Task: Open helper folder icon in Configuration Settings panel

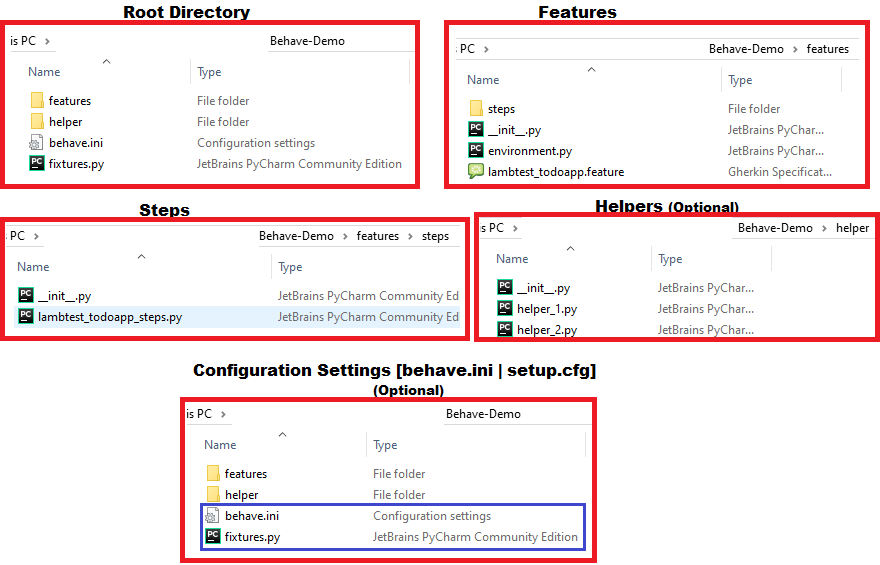Action: pyautogui.click(x=213, y=494)
